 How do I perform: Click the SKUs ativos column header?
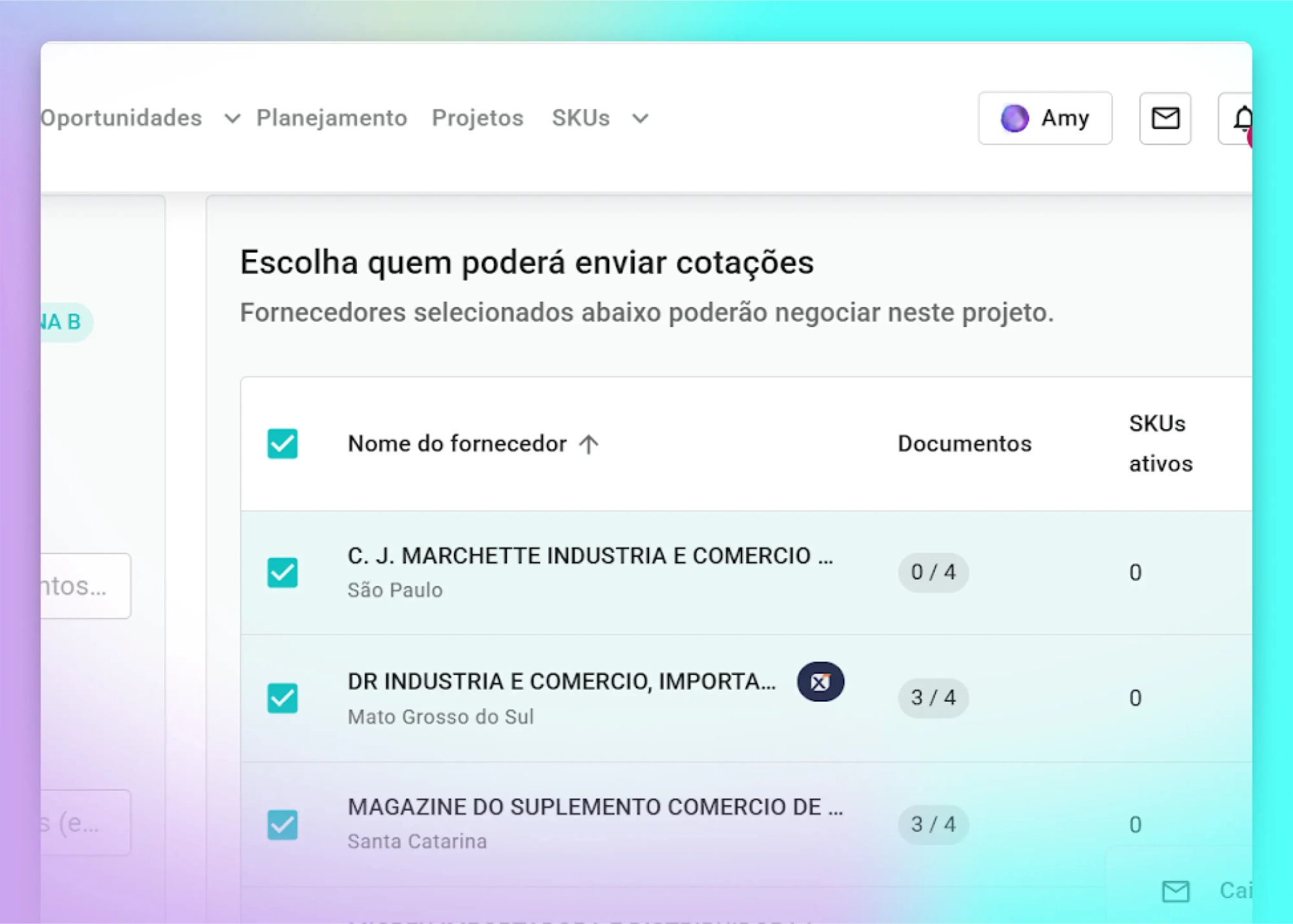(x=1160, y=444)
